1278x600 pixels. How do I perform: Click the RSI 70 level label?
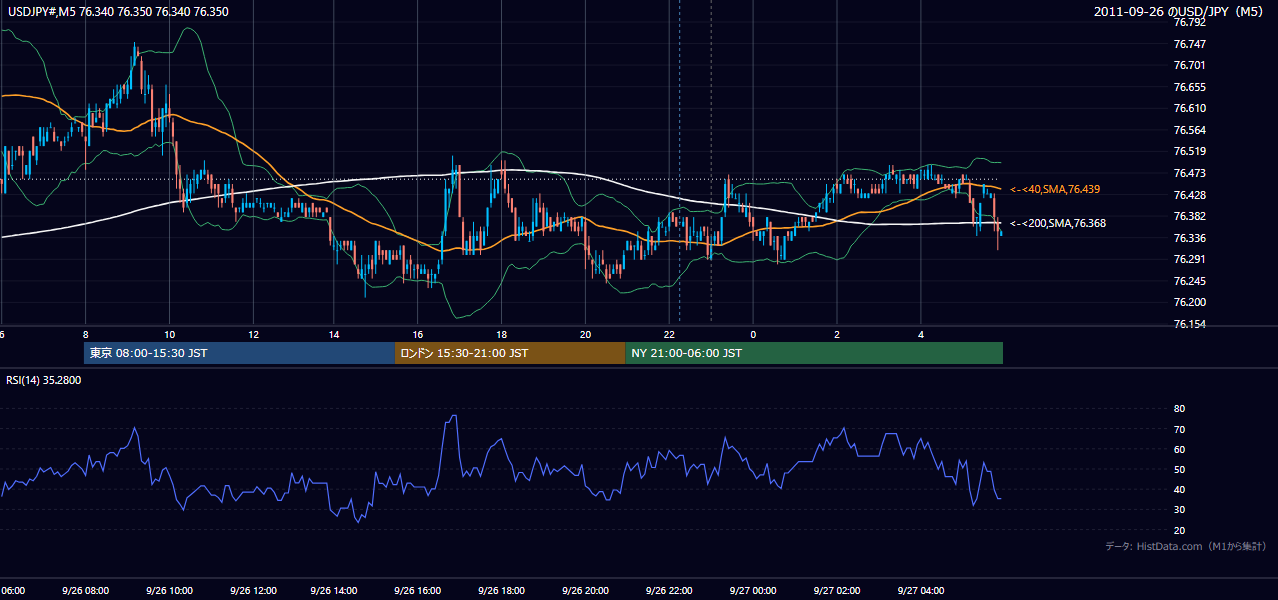[x=1179, y=429]
